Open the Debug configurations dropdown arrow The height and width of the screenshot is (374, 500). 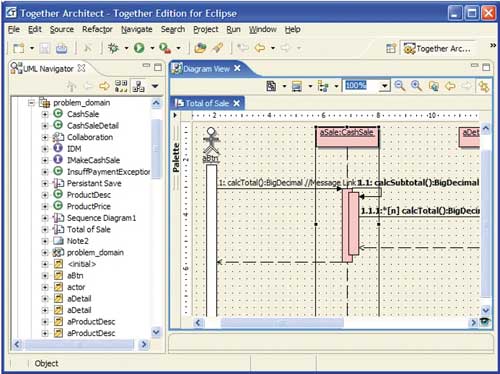[126, 48]
